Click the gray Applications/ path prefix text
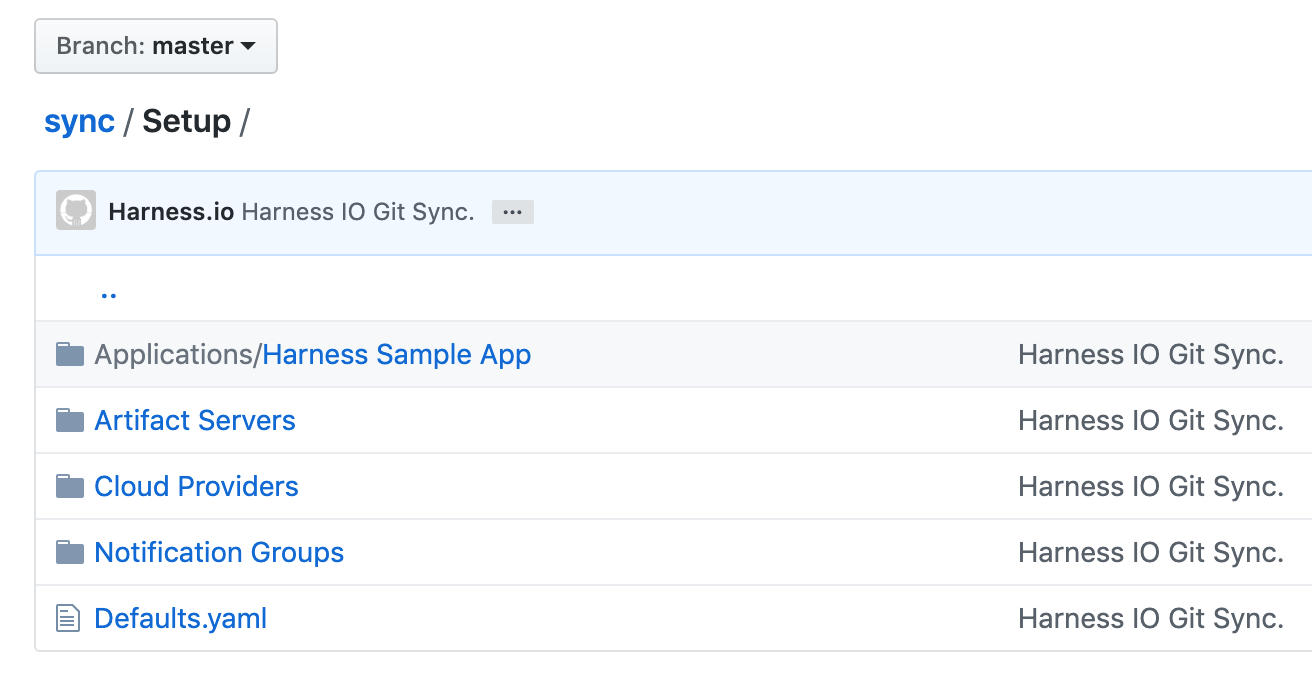1312x684 pixels. tap(178, 354)
